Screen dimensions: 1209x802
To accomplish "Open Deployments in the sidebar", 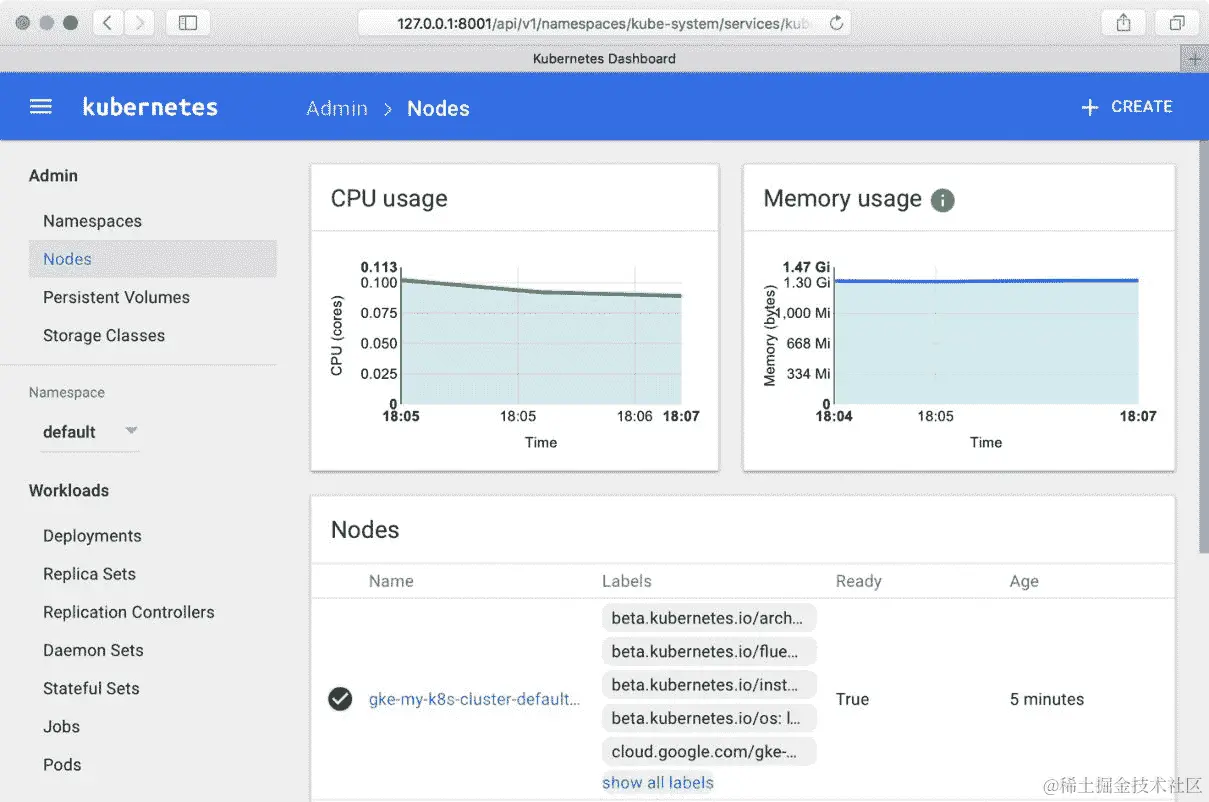I will 92,536.
